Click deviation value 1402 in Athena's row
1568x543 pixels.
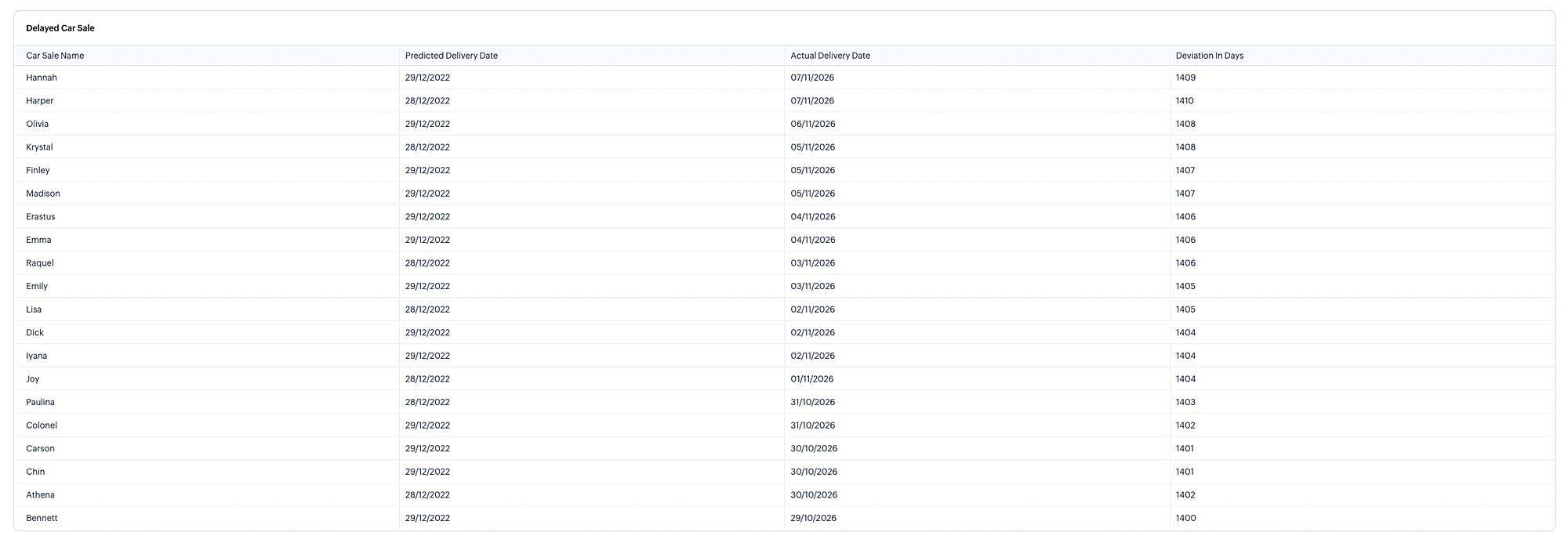pos(1185,495)
